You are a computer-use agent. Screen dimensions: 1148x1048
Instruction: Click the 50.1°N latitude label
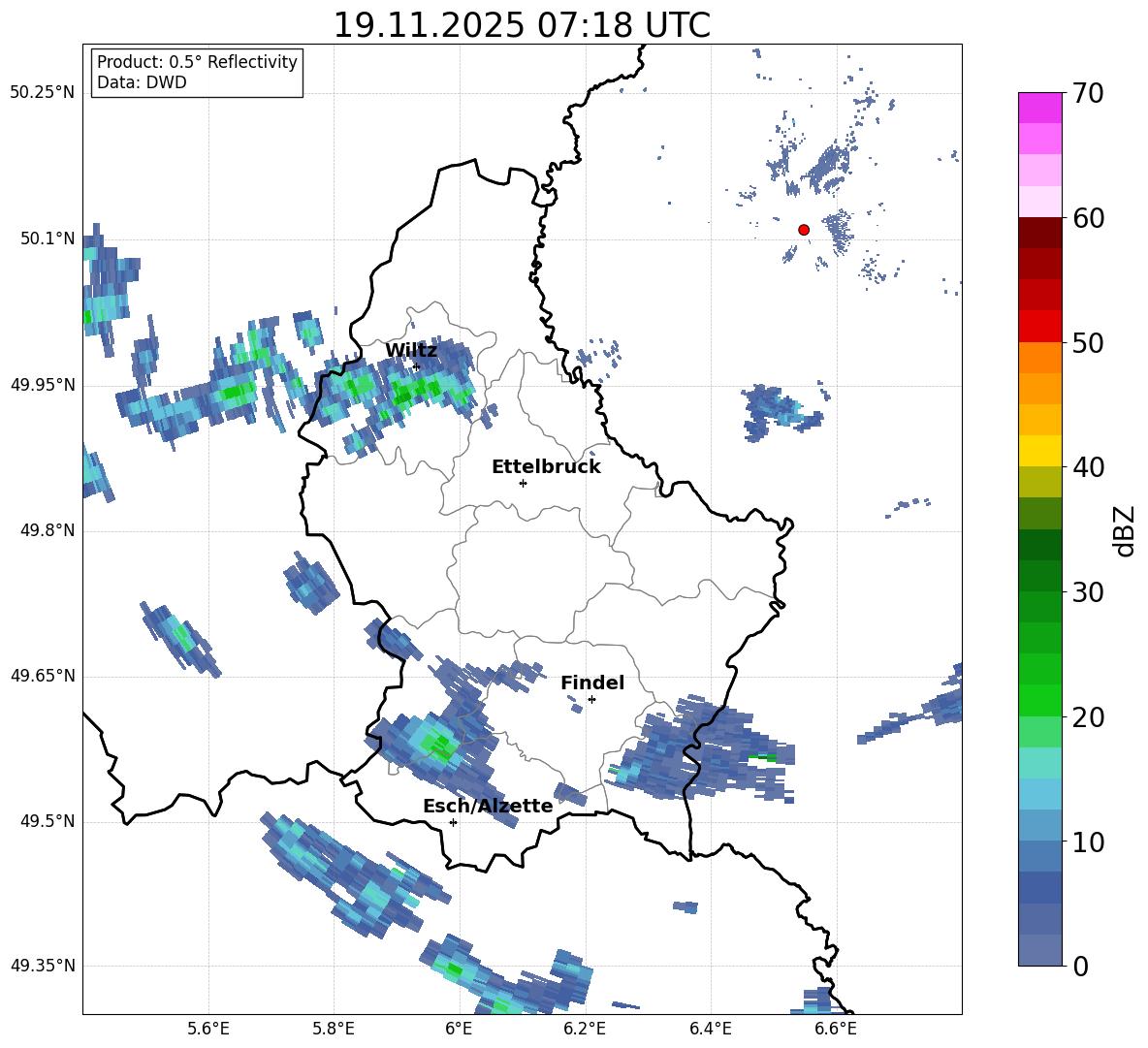[47, 238]
